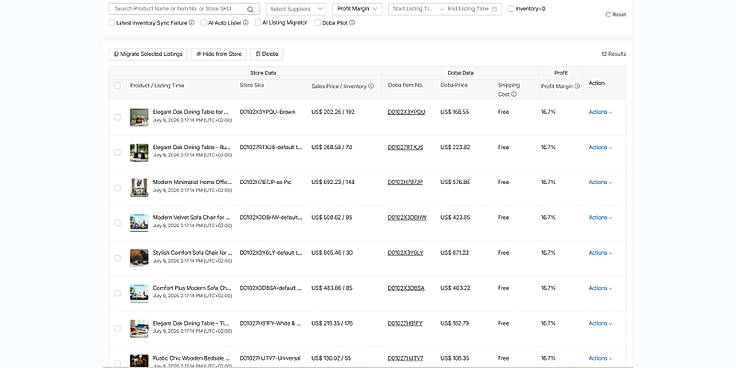The height and width of the screenshot is (368, 736).
Task: Click Hide from Store button
Action: [x=219, y=54]
